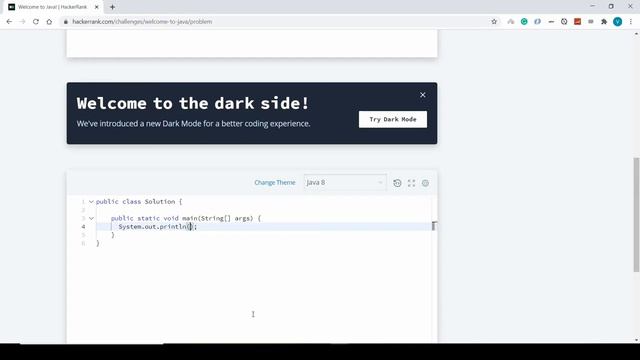The width and height of the screenshot is (640, 360).
Task: Open a new browser tab
Action: pos(112,7)
